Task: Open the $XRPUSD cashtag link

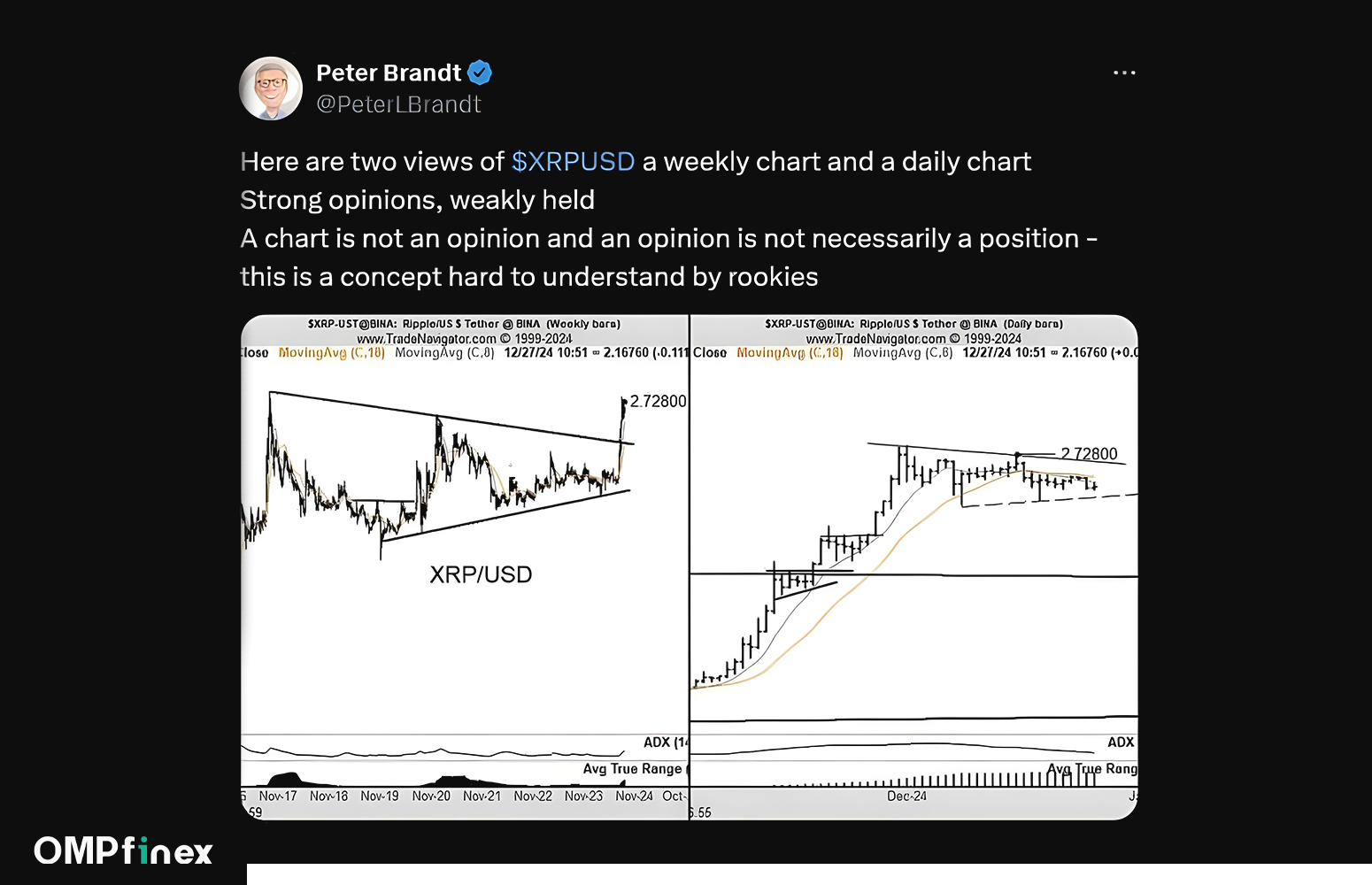Action: (573, 162)
